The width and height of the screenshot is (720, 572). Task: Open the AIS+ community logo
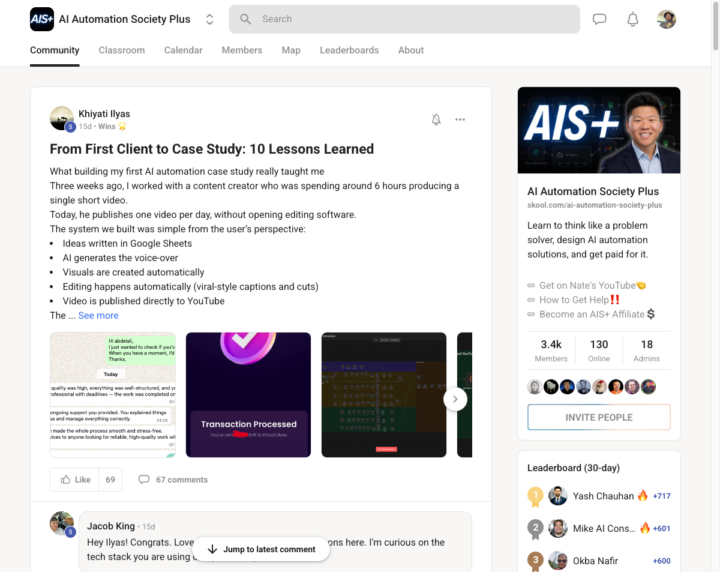pos(42,19)
